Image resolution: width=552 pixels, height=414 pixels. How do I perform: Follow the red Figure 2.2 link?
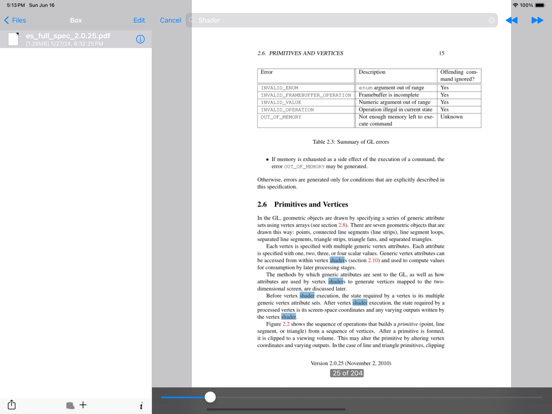(286, 324)
